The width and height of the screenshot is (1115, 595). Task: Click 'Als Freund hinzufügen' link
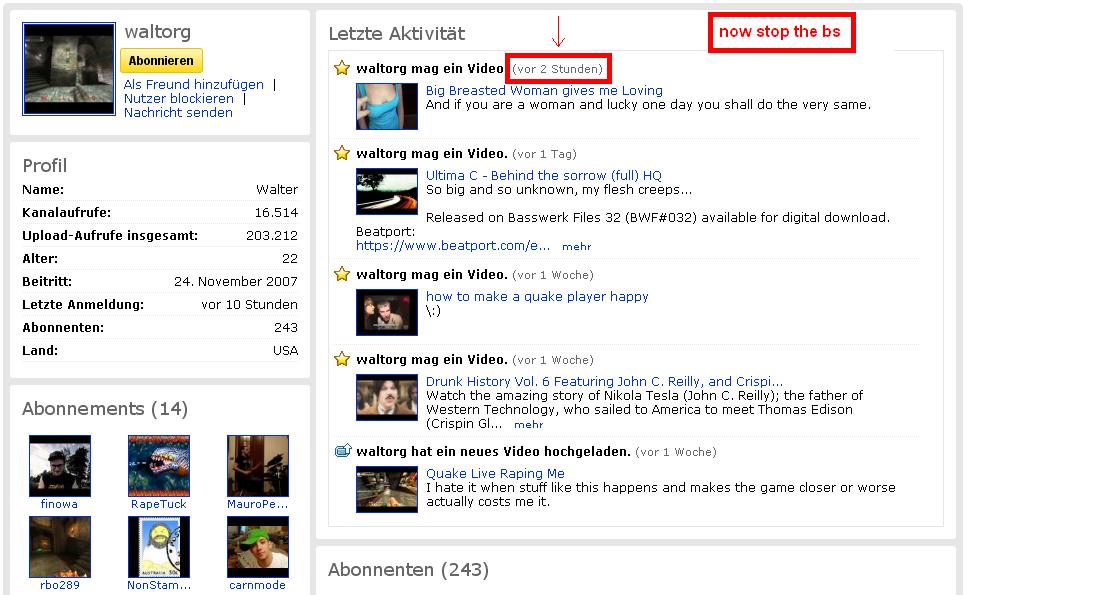pos(194,85)
